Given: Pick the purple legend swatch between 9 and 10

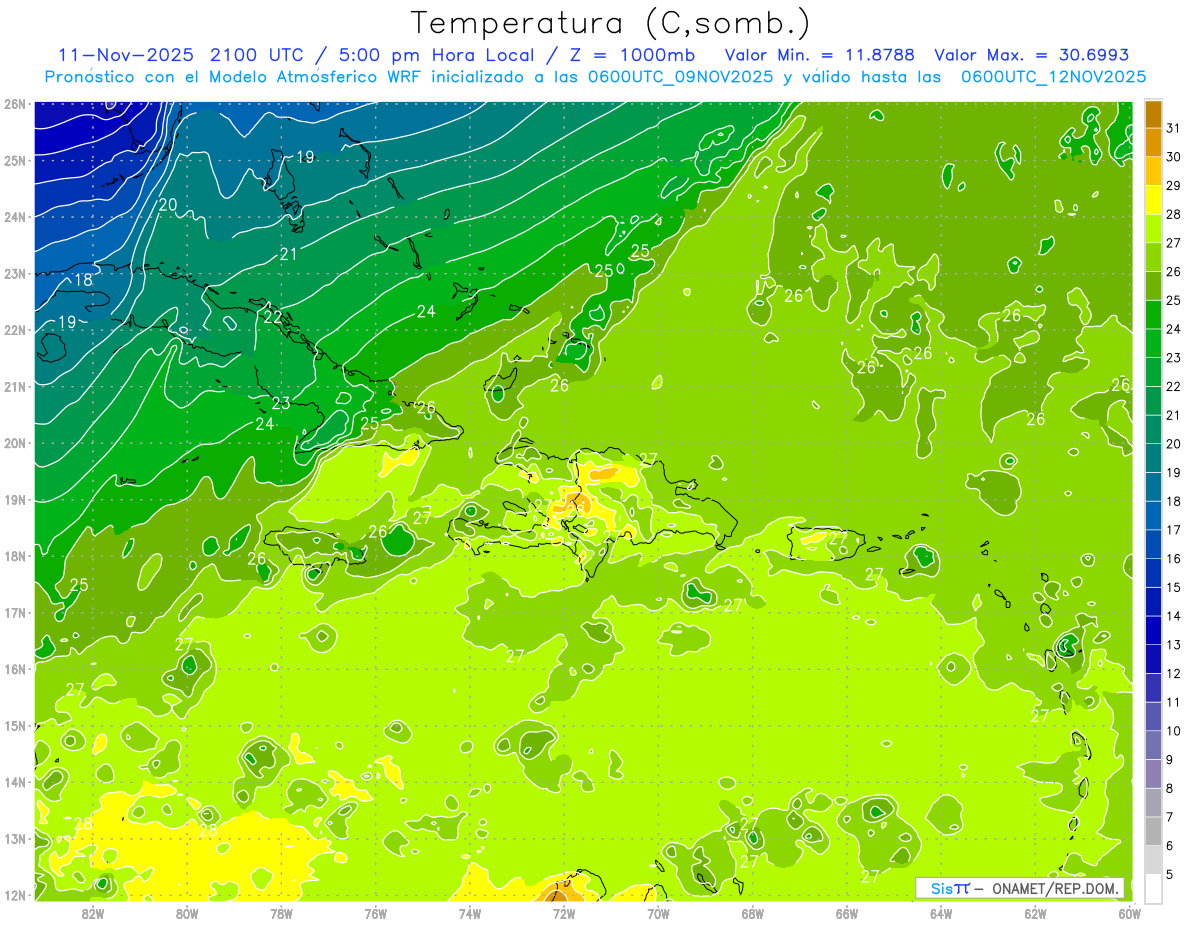Looking at the screenshot, I should click(1153, 746).
